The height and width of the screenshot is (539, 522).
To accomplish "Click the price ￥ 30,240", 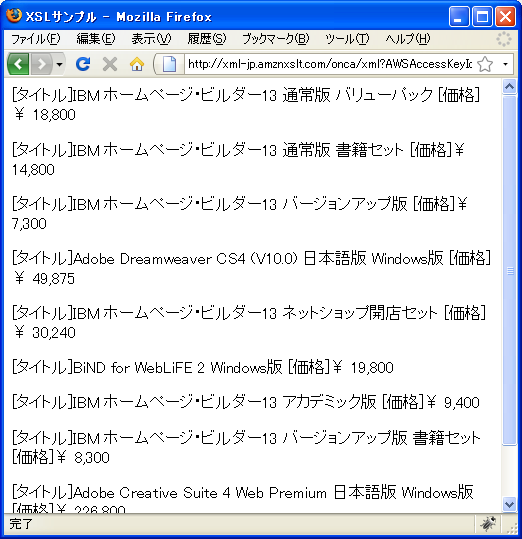I will tap(44, 333).
